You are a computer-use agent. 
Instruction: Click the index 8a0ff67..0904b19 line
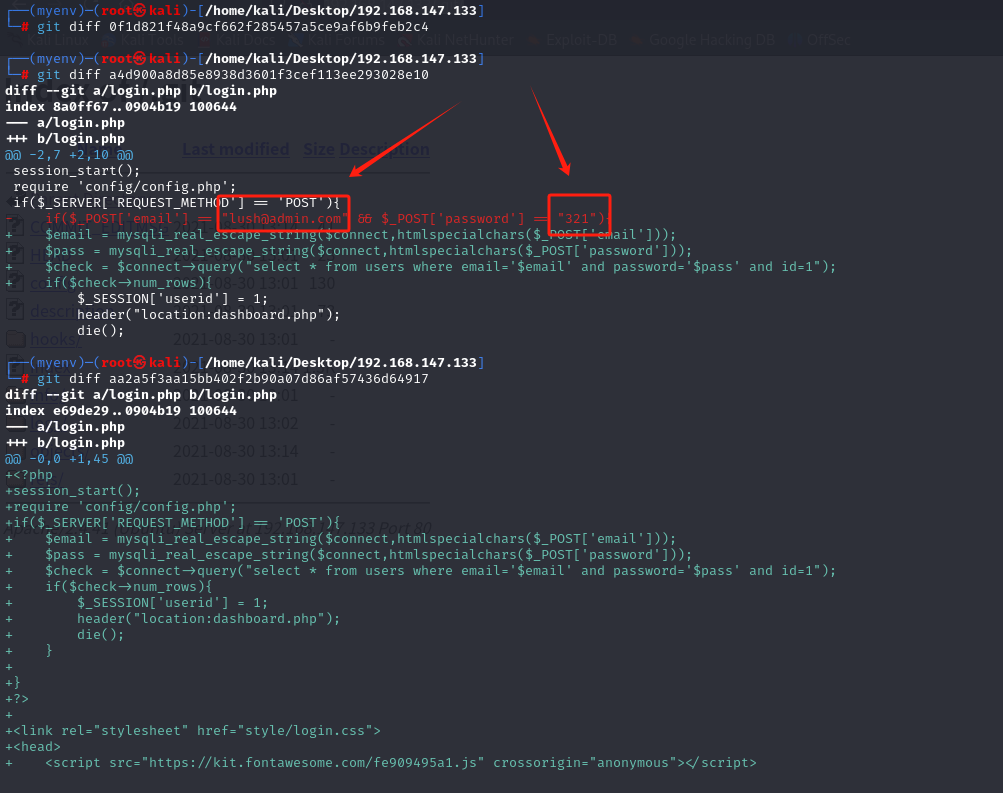coord(121,107)
